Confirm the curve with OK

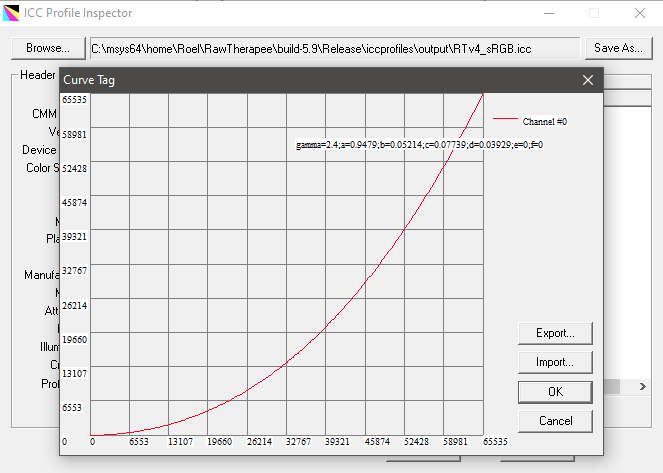[x=554, y=391]
